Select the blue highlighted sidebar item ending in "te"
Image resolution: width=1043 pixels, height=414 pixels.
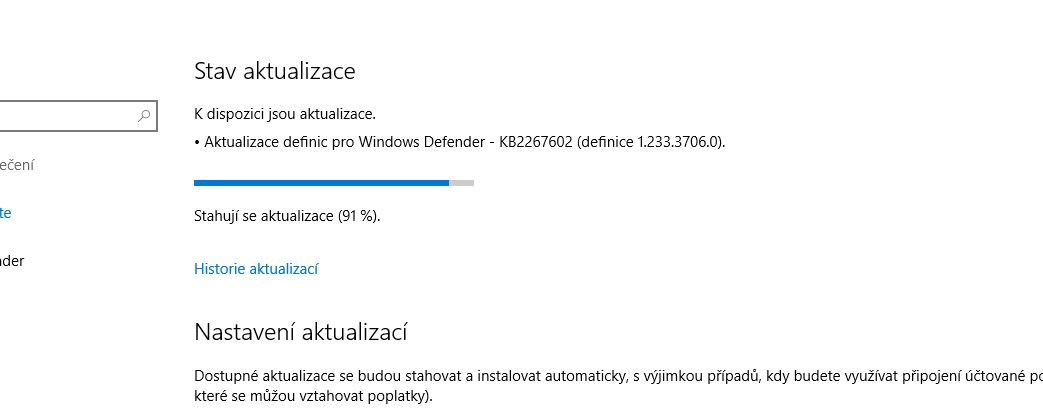(x=6, y=213)
